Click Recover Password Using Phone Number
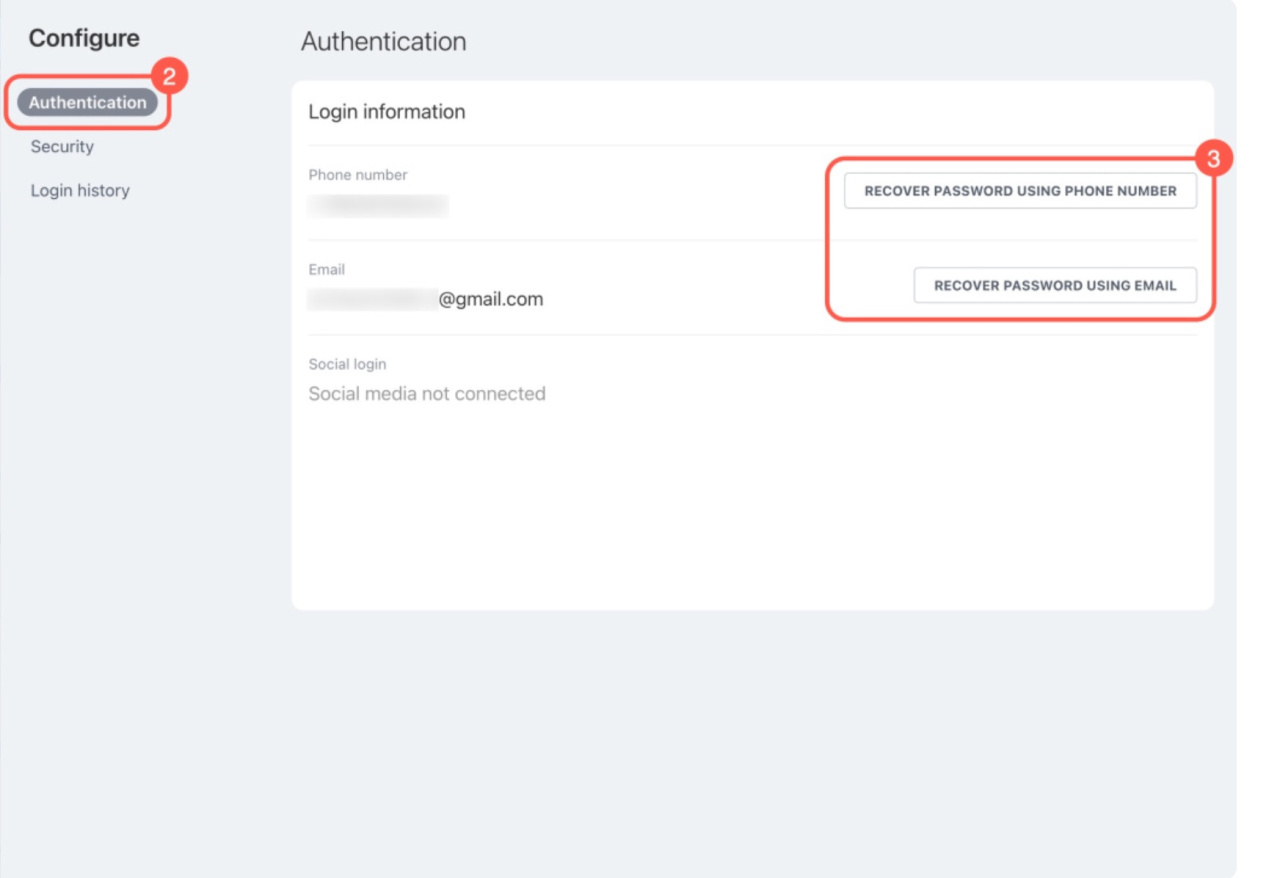This screenshot has width=1280, height=878. click(x=1020, y=191)
